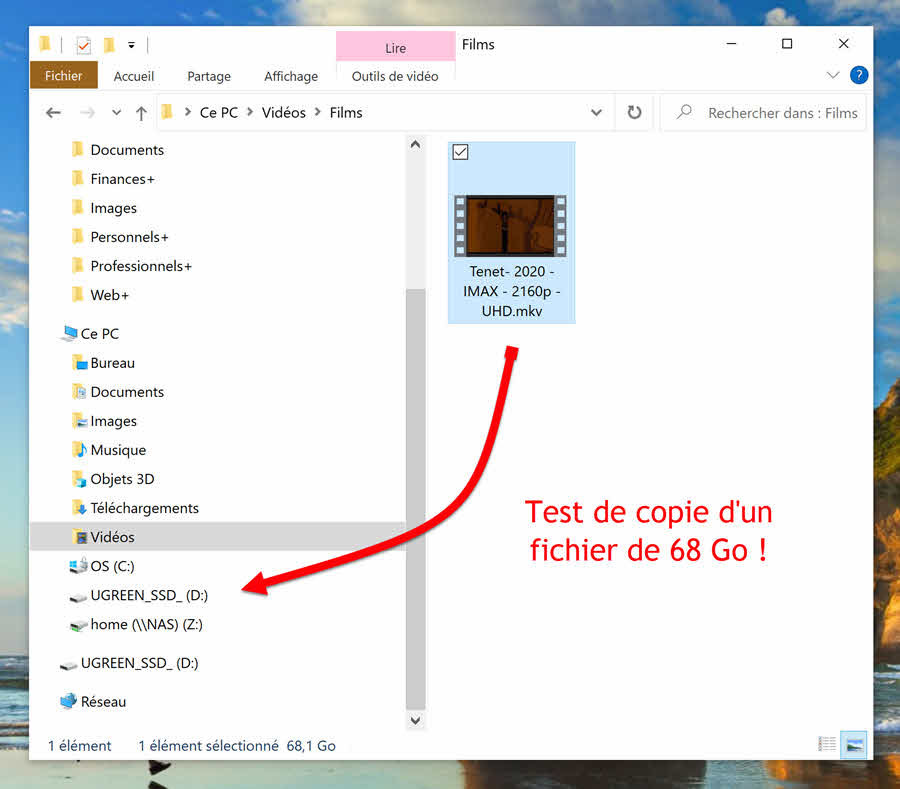Switch to the Accueil ribbon tab
The image size is (900, 789).
[x=134, y=76]
